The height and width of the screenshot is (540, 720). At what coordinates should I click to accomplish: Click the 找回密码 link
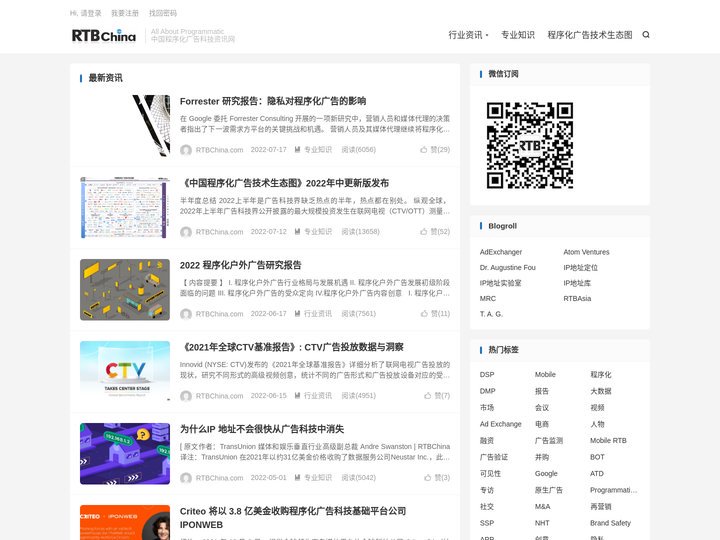coord(163,13)
